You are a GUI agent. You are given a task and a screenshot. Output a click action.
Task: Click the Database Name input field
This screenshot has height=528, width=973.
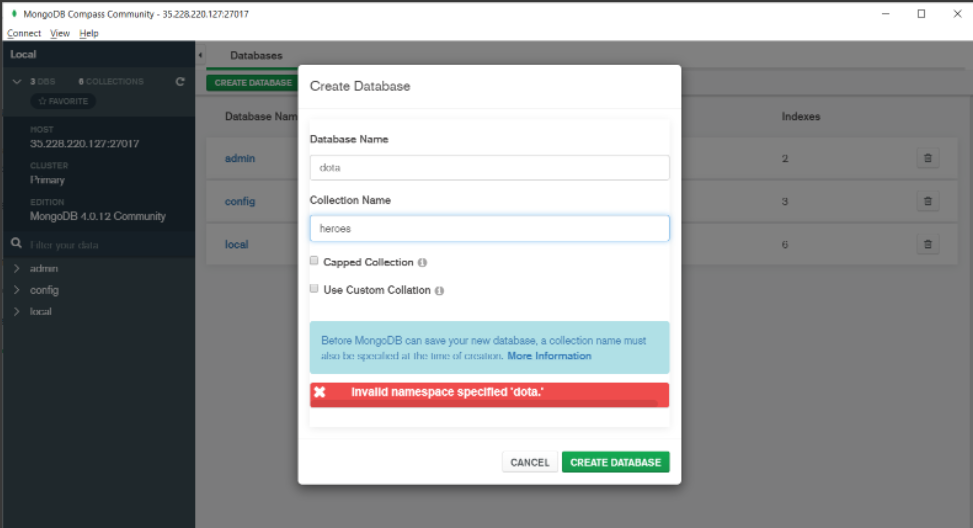pyautogui.click(x=490, y=168)
